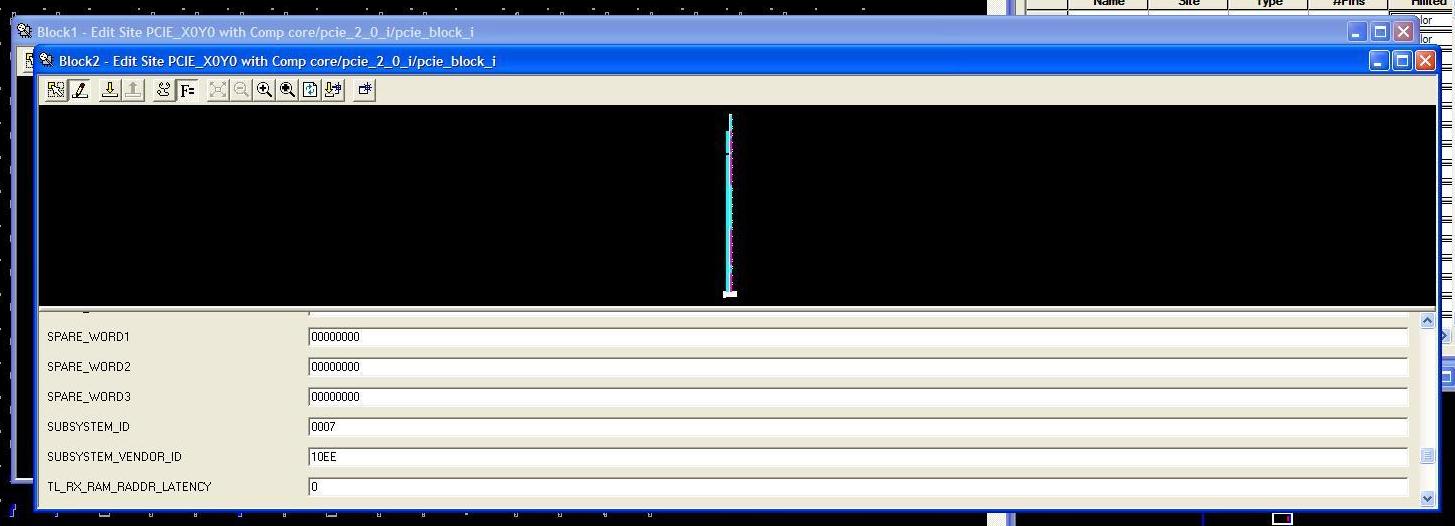This screenshot has height=526, width=1455.
Task: Click the save changes down-arrow icon
Action: point(110,90)
